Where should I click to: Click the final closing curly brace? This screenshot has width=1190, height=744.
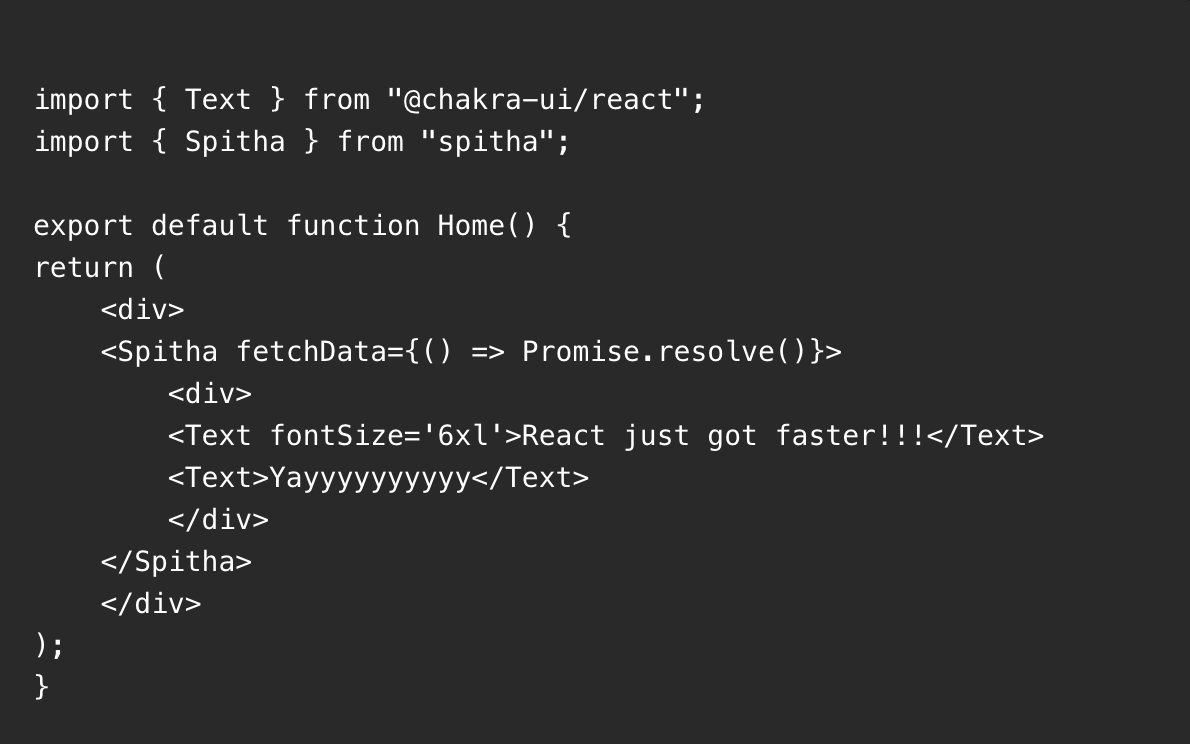(42, 687)
